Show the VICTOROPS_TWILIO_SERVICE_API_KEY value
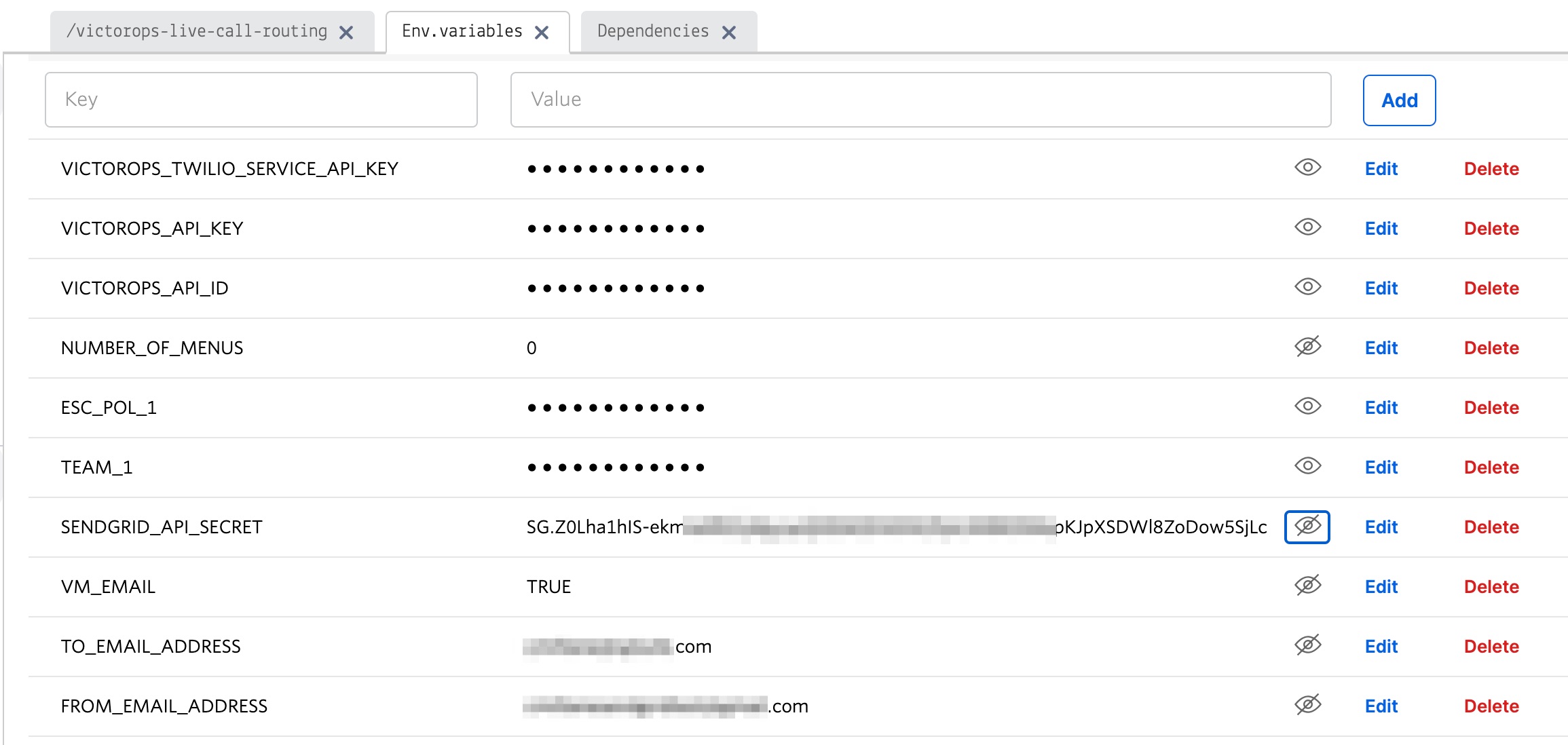 click(x=1307, y=168)
